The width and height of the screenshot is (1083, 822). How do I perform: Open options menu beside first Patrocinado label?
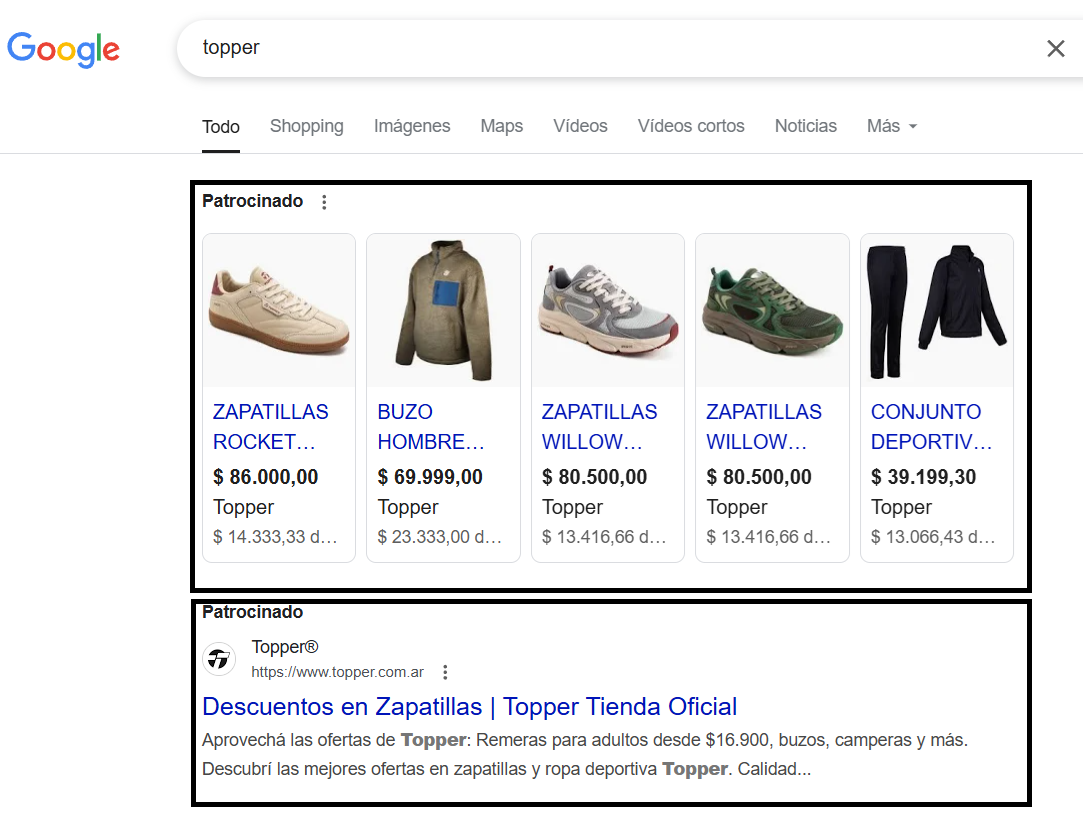coord(324,202)
